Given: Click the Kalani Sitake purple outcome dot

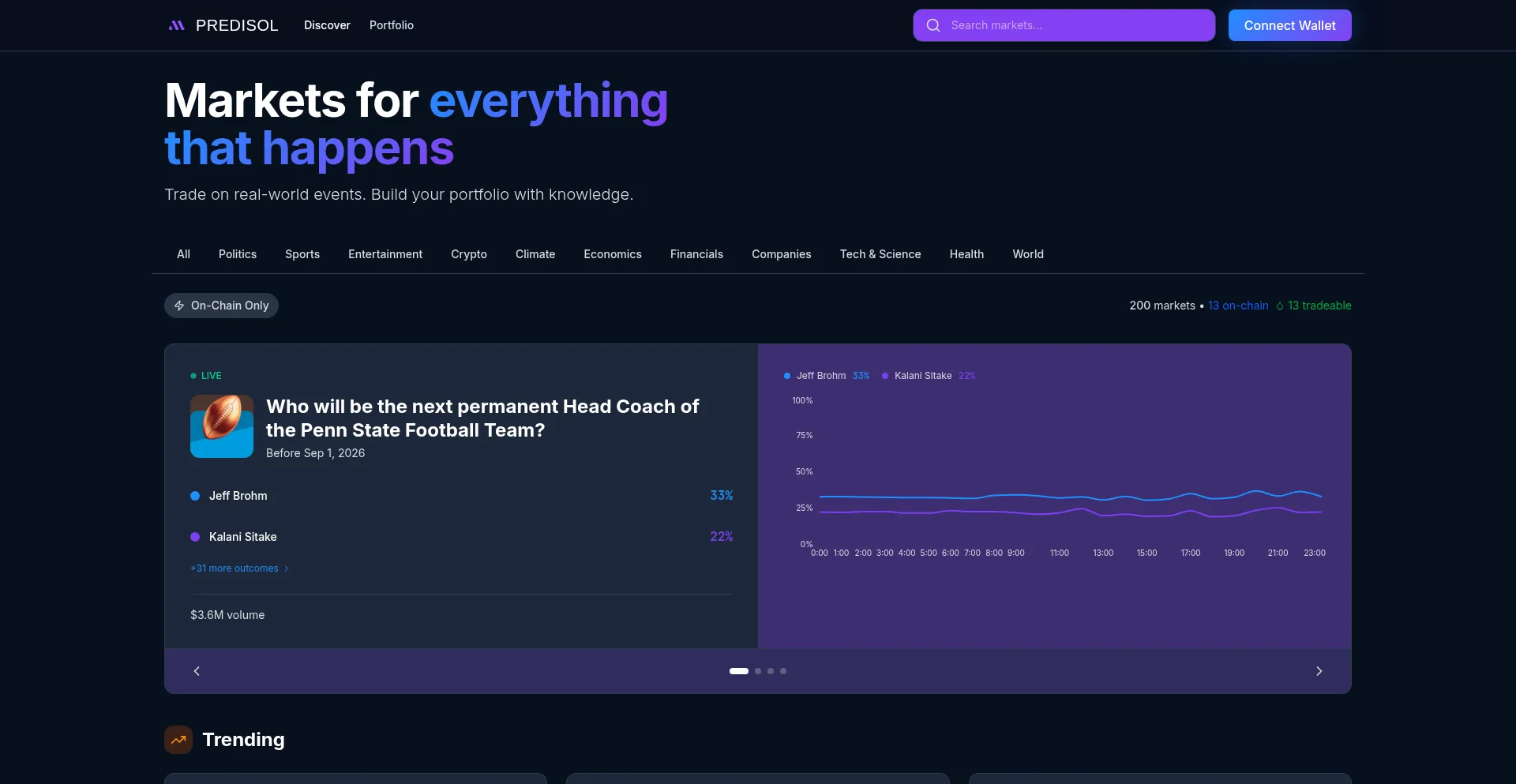Looking at the screenshot, I should click(x=195, y=537).
